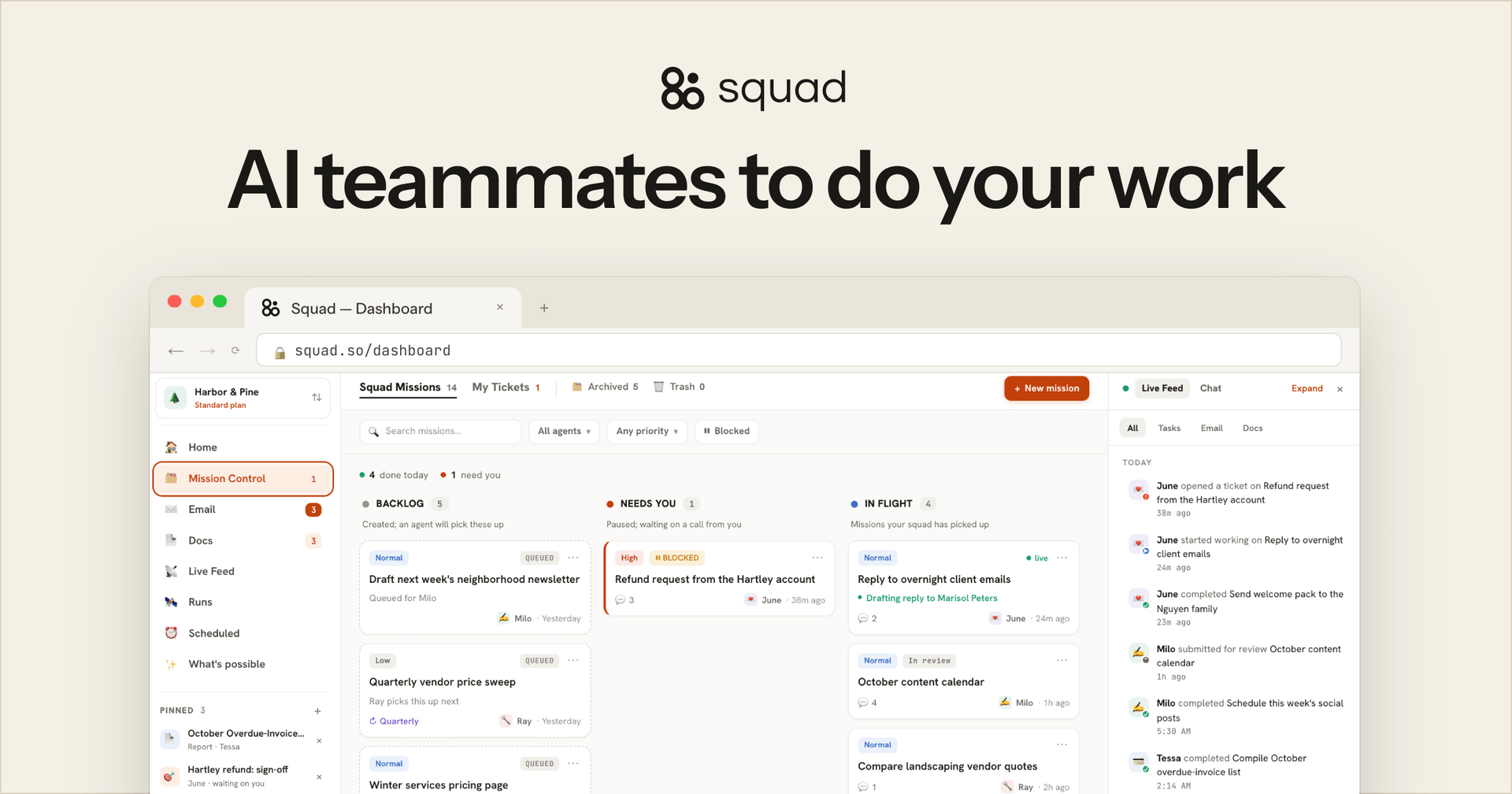Open the All agents filter dropdown
The height and width of the screenshot is (794, 1512).
coord(564,432)
